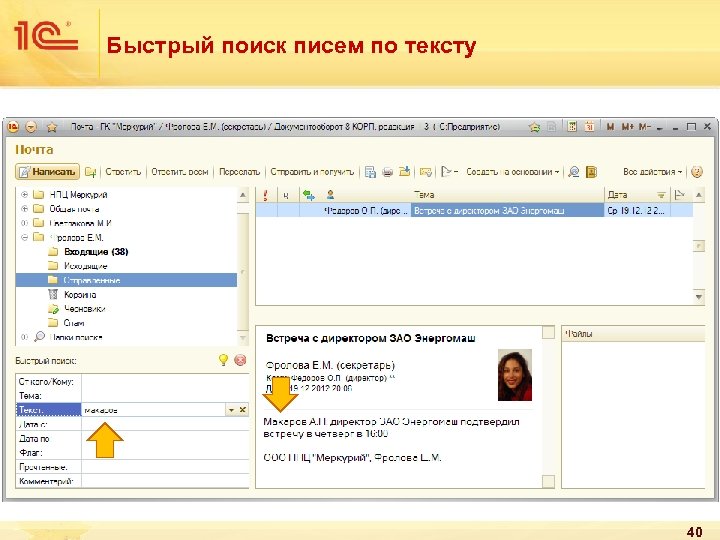This screenshot has width=720, height=540.
Task: Select the Исходящие folder
Action: (x=85, y=266)
